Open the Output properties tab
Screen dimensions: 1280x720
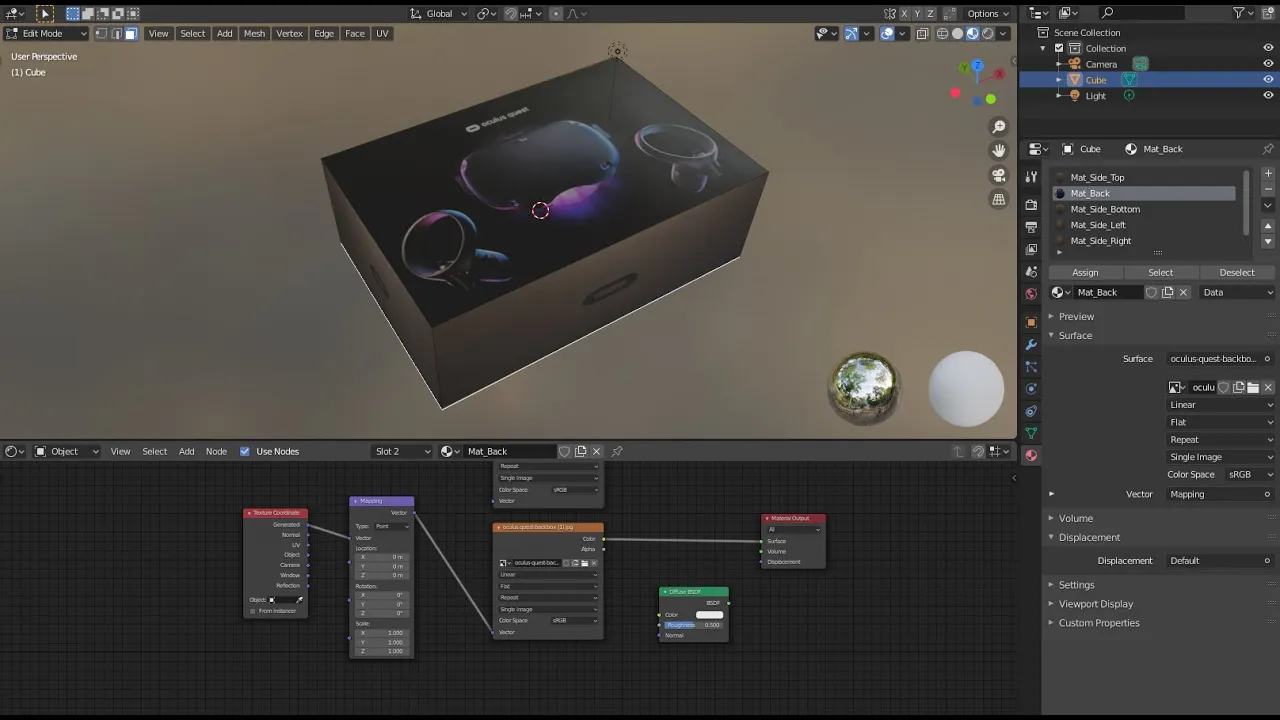tap(1031, 227)
